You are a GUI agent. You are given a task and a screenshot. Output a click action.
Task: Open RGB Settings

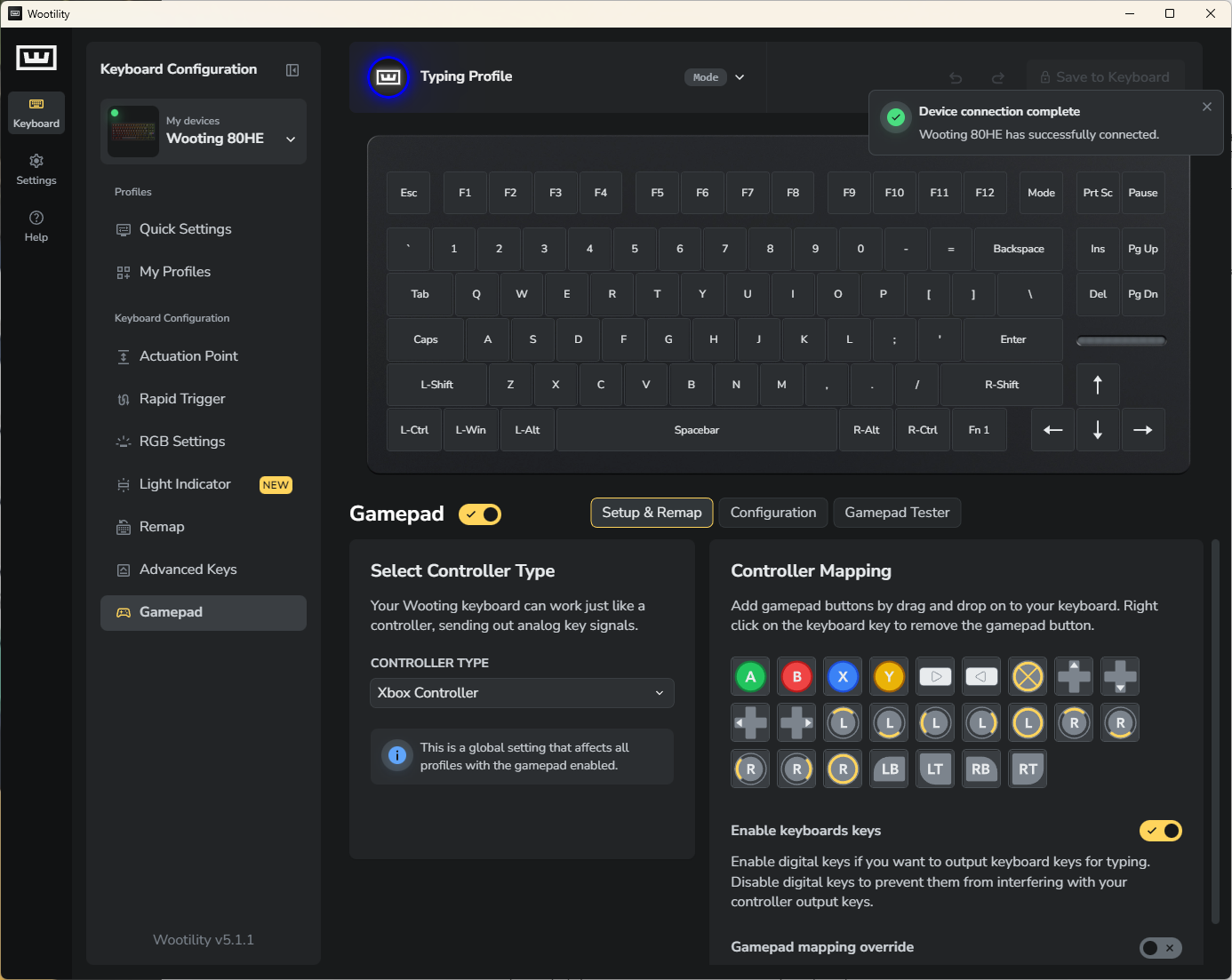[x=204, y=442]
